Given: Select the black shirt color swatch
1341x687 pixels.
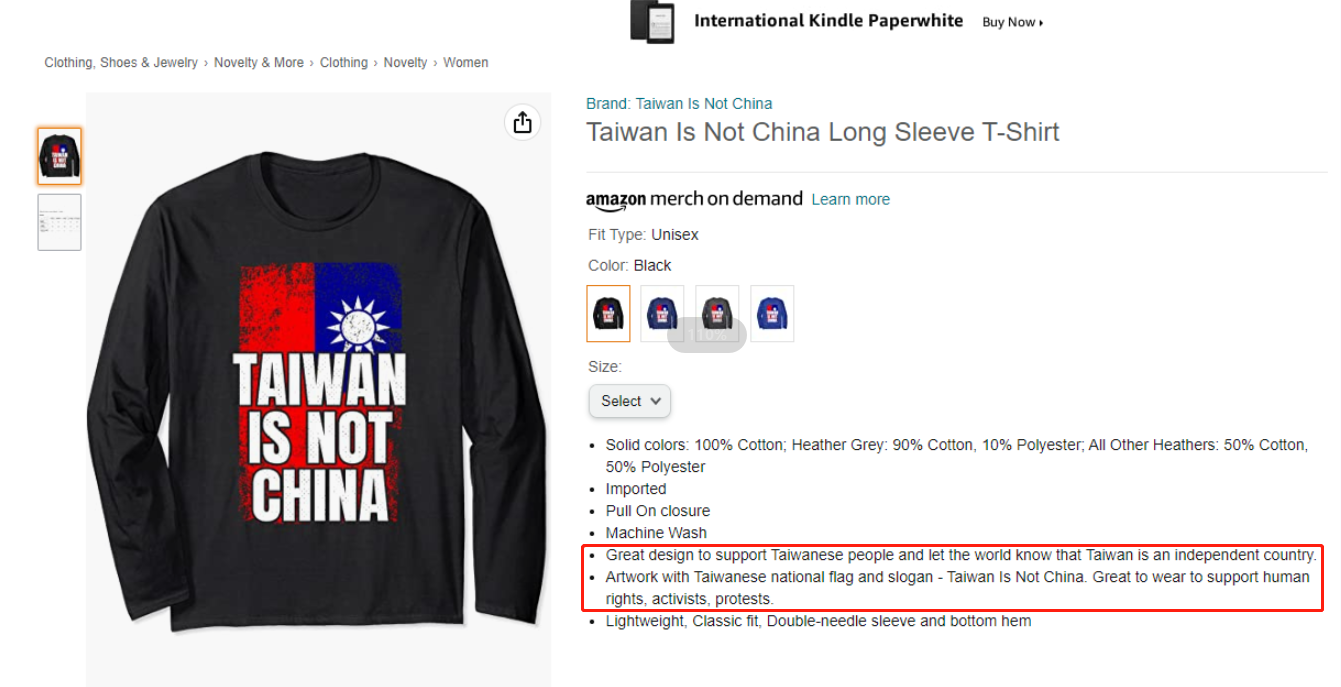Looking at the screenshot, I should pyautogui.click(x=608, y=314).
